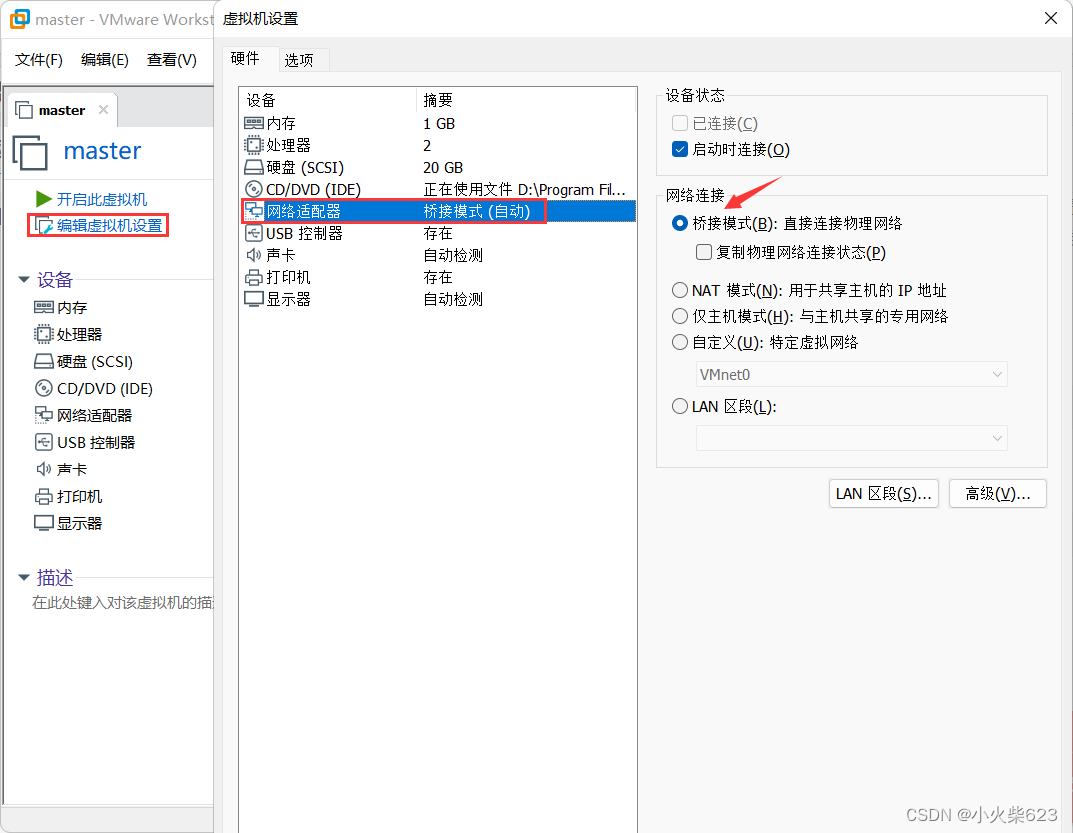Screen dimensions: 1073x833
Task: Collapse the 设备 section in main window
Action: tap(24, 279)
